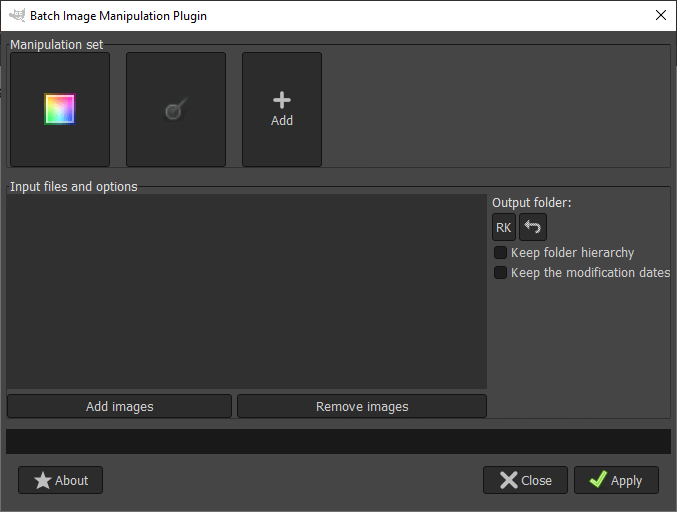
Task: Click the Batch Image Manipulation Plugin title bar
Action: (300, 16)
